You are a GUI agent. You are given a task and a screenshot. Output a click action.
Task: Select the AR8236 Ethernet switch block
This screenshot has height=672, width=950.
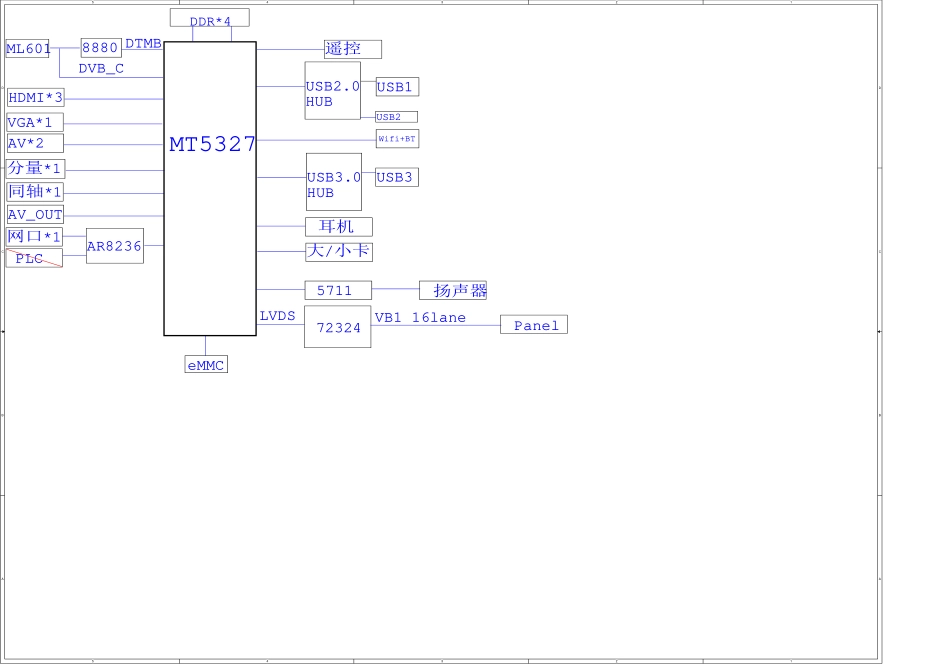click(x=115, y=246)
